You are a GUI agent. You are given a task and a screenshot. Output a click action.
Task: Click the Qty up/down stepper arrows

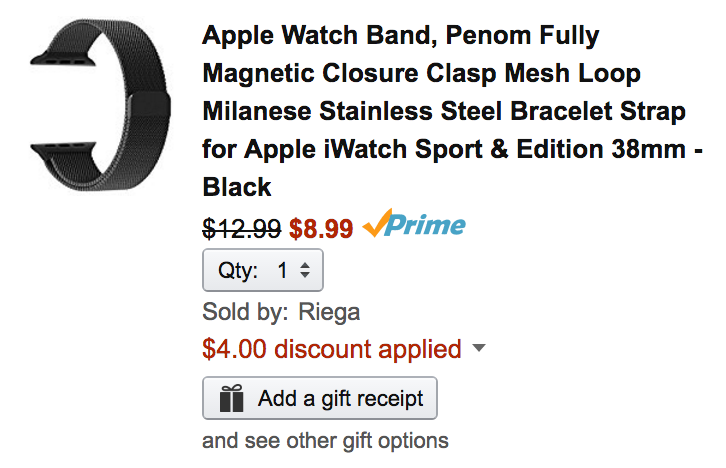(304, 270)
